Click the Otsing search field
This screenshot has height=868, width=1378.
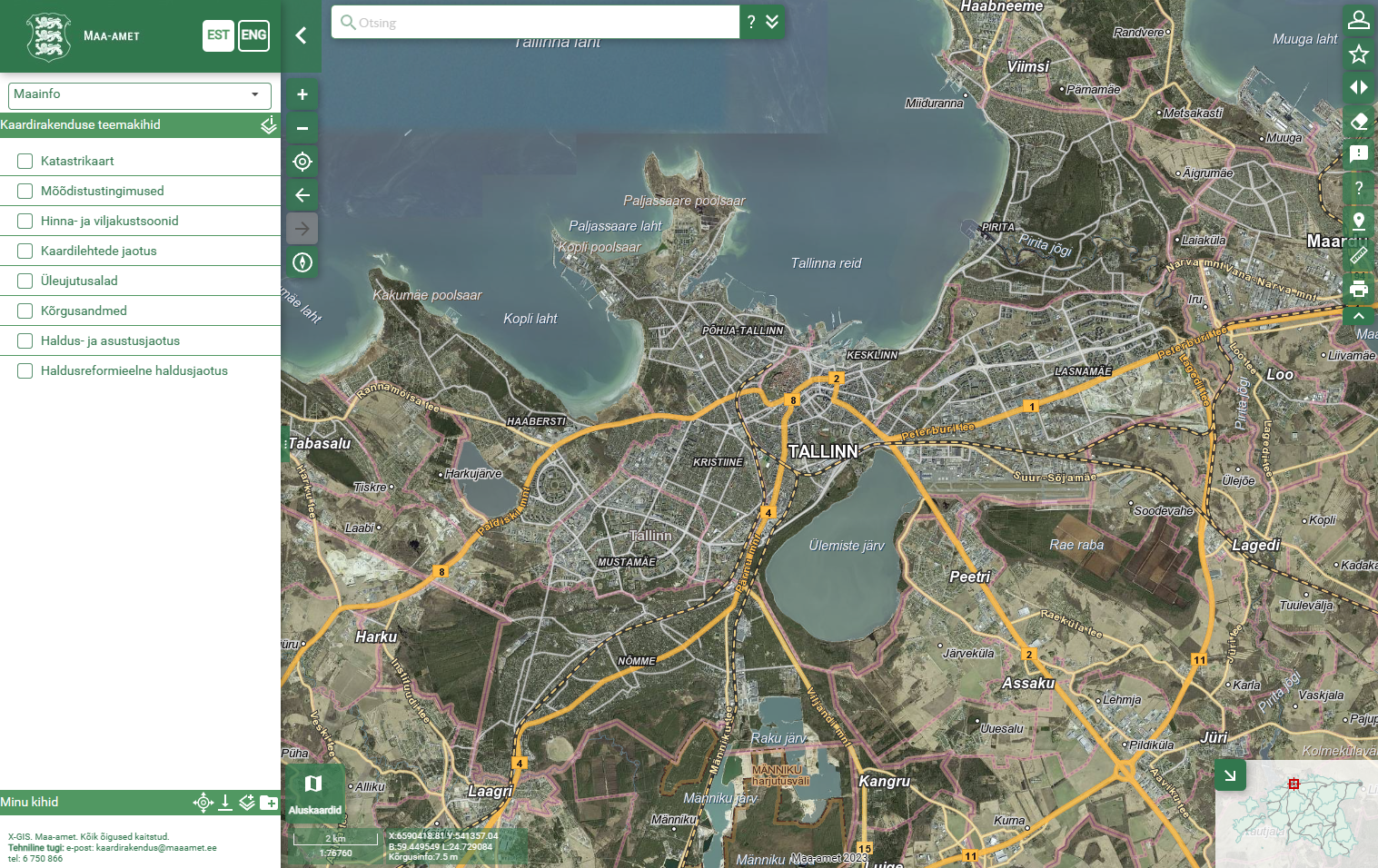click(536, 22)
